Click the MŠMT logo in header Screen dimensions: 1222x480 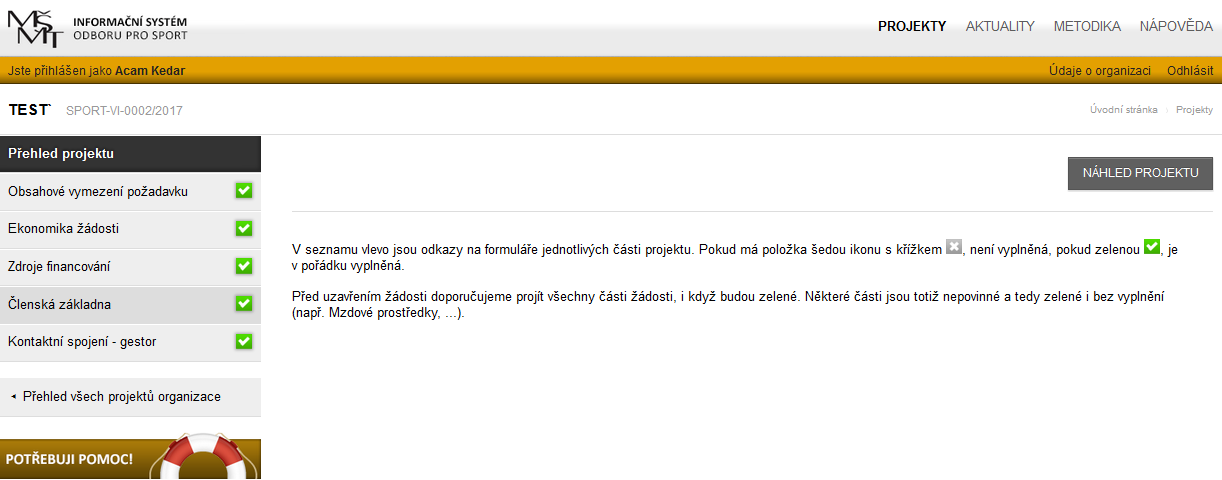click(x=35, y=27)
